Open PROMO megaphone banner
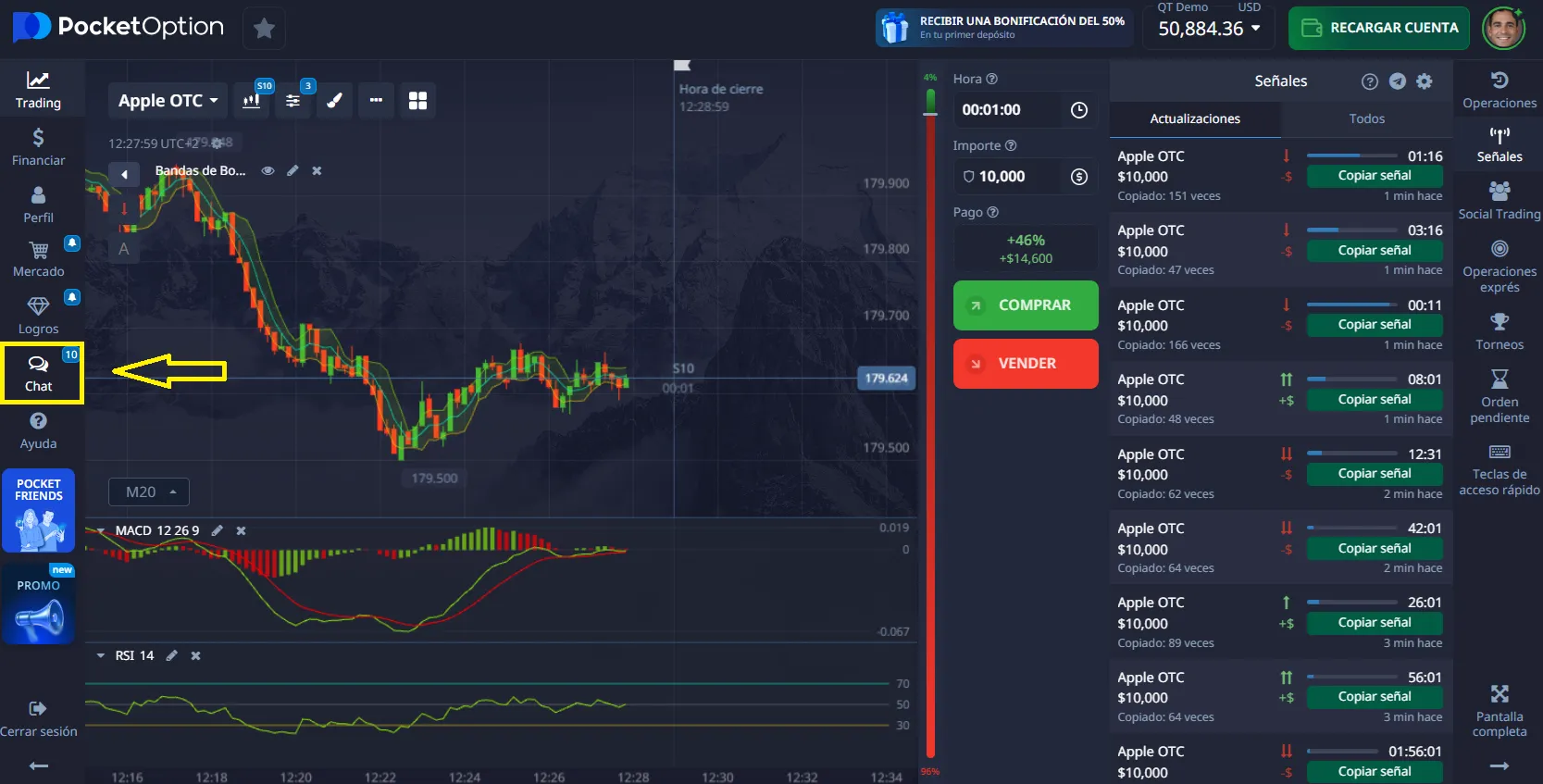1543x784 pixels. [38, 604]
